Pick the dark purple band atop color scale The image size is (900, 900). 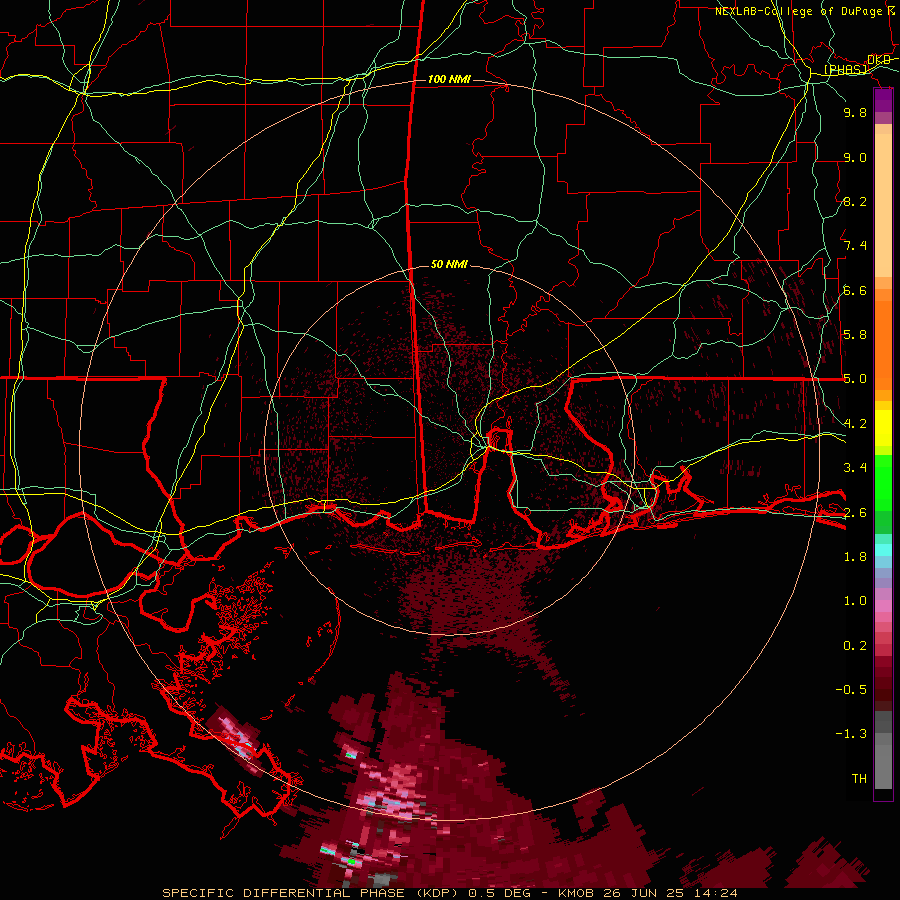click(883, 100)
